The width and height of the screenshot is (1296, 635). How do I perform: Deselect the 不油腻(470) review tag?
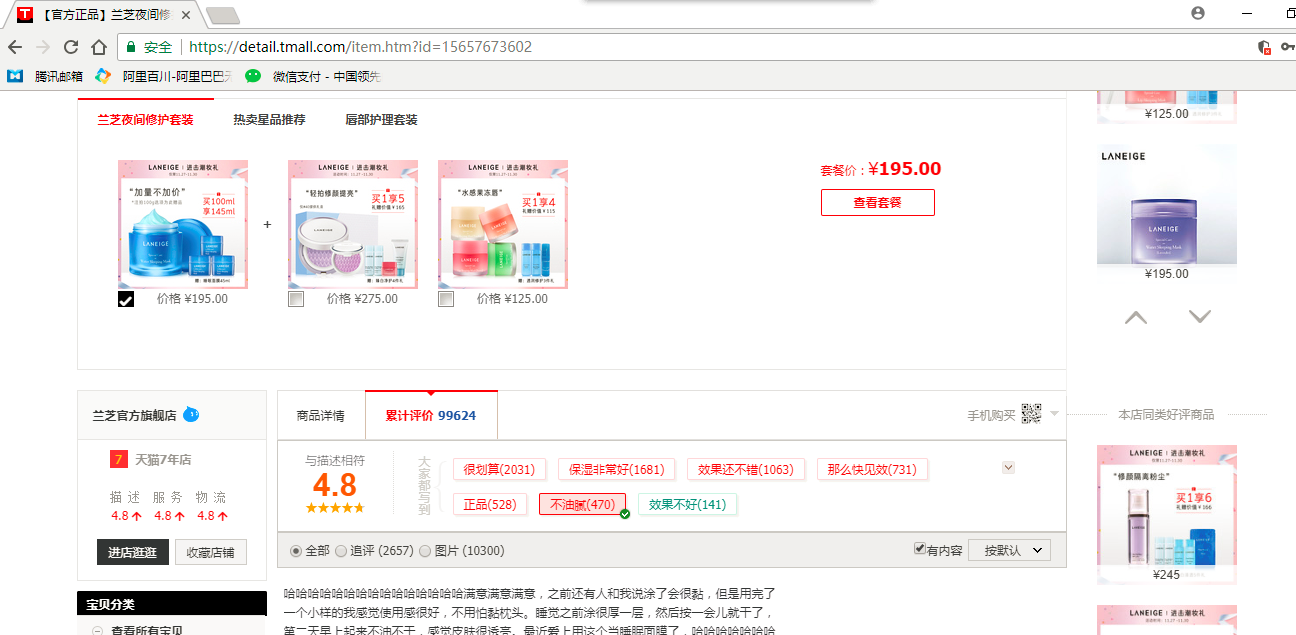(583, 505)
